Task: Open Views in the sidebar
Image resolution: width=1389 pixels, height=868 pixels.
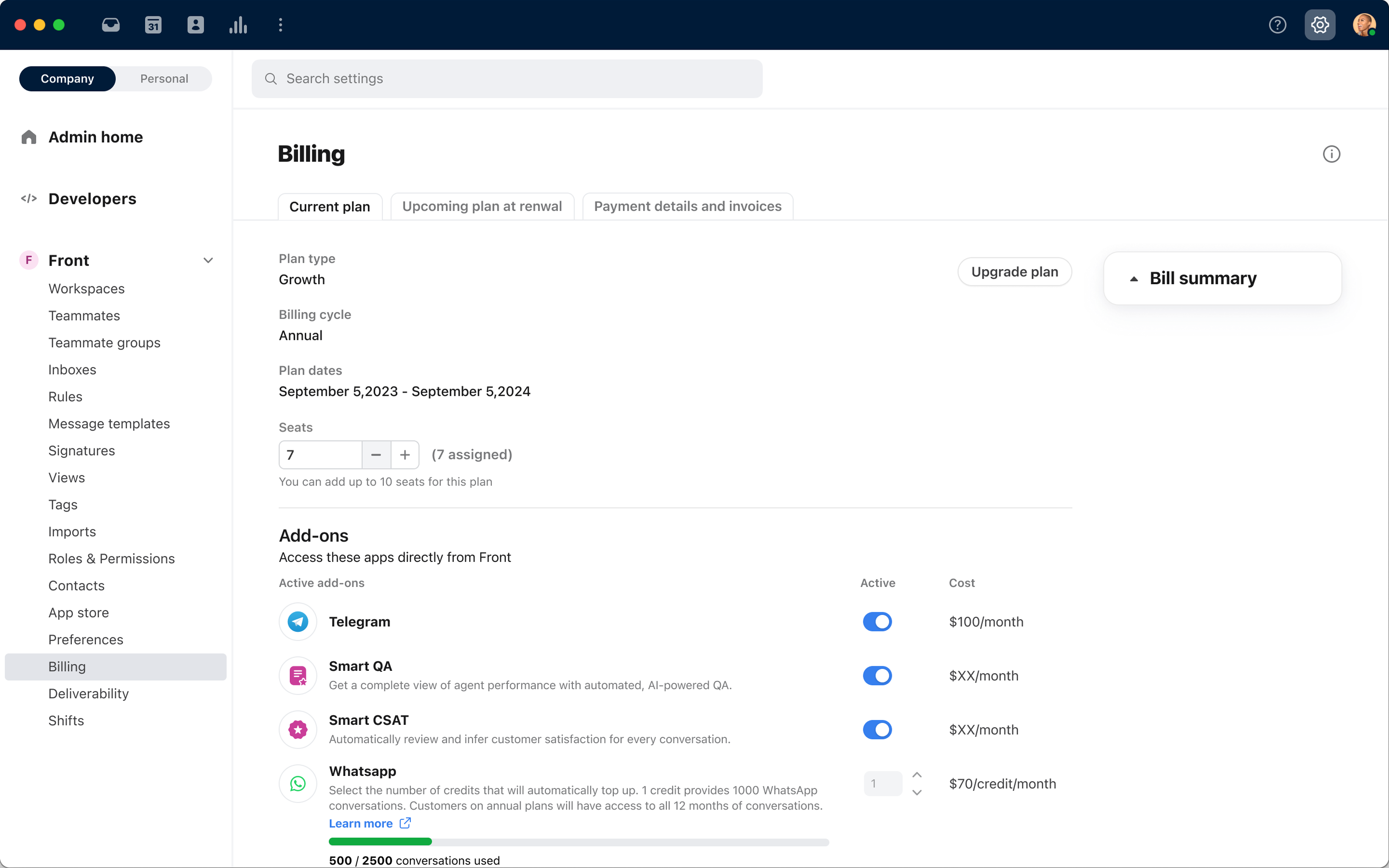Action: click(x=67, y=477)
